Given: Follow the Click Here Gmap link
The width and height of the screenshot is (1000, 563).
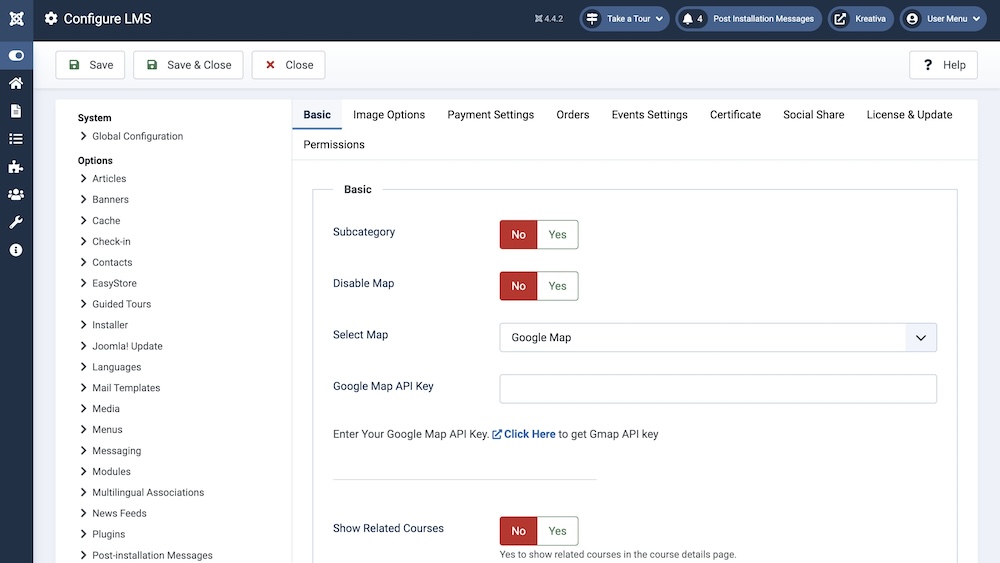Looking at the screenshot, I should click(x=529, y=434).
